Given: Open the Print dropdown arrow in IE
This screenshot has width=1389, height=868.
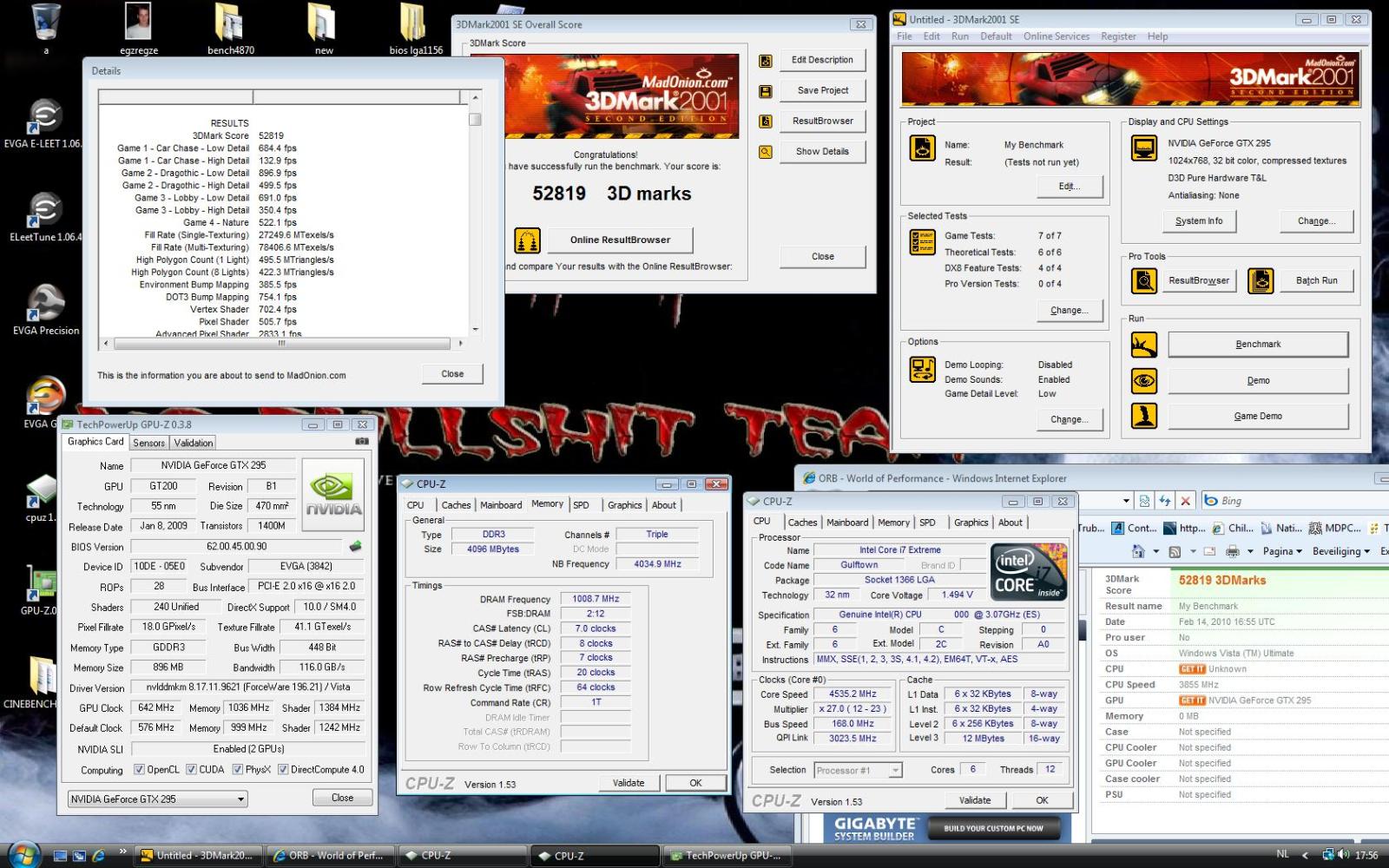Looking at the screenshot, I should point(1250,551).
